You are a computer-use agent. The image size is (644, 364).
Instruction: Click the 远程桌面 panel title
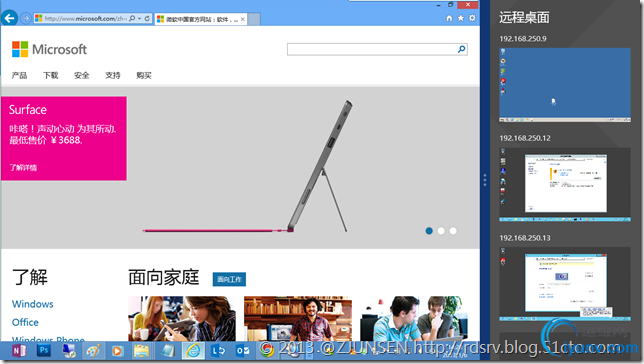point(524,17)
